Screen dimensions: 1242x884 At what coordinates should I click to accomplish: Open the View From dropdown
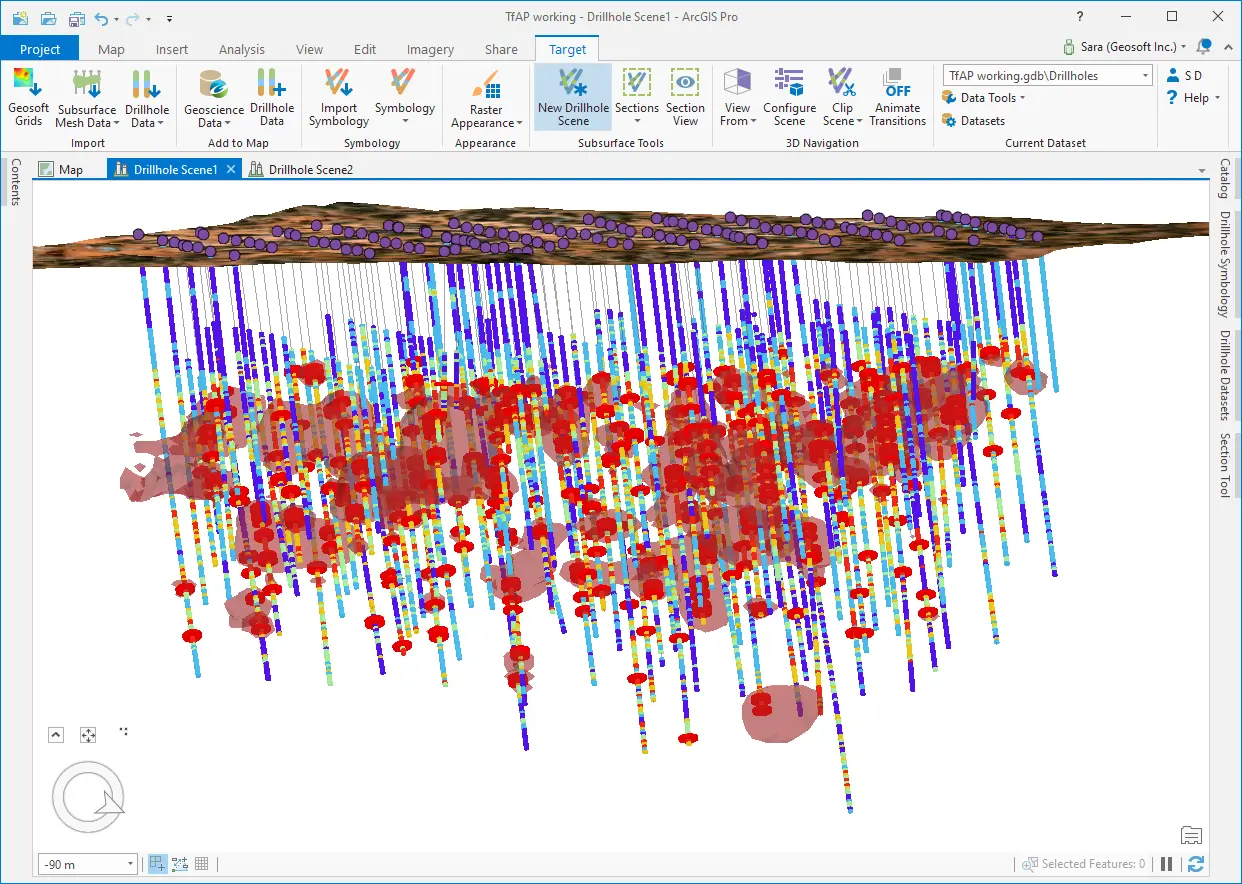pyautogui.click(x=737, y=98)
